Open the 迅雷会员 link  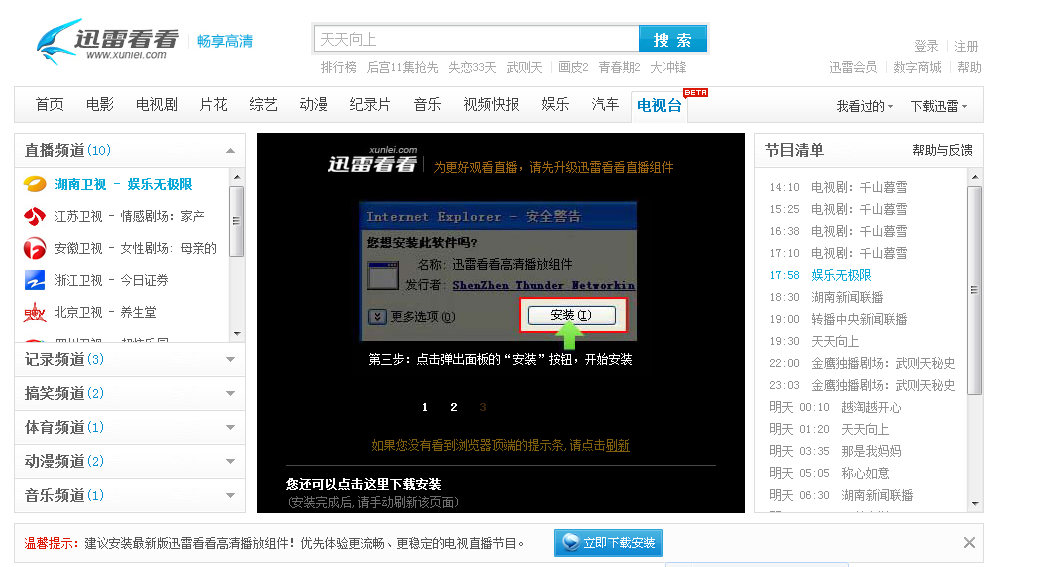tap(853, 67)
